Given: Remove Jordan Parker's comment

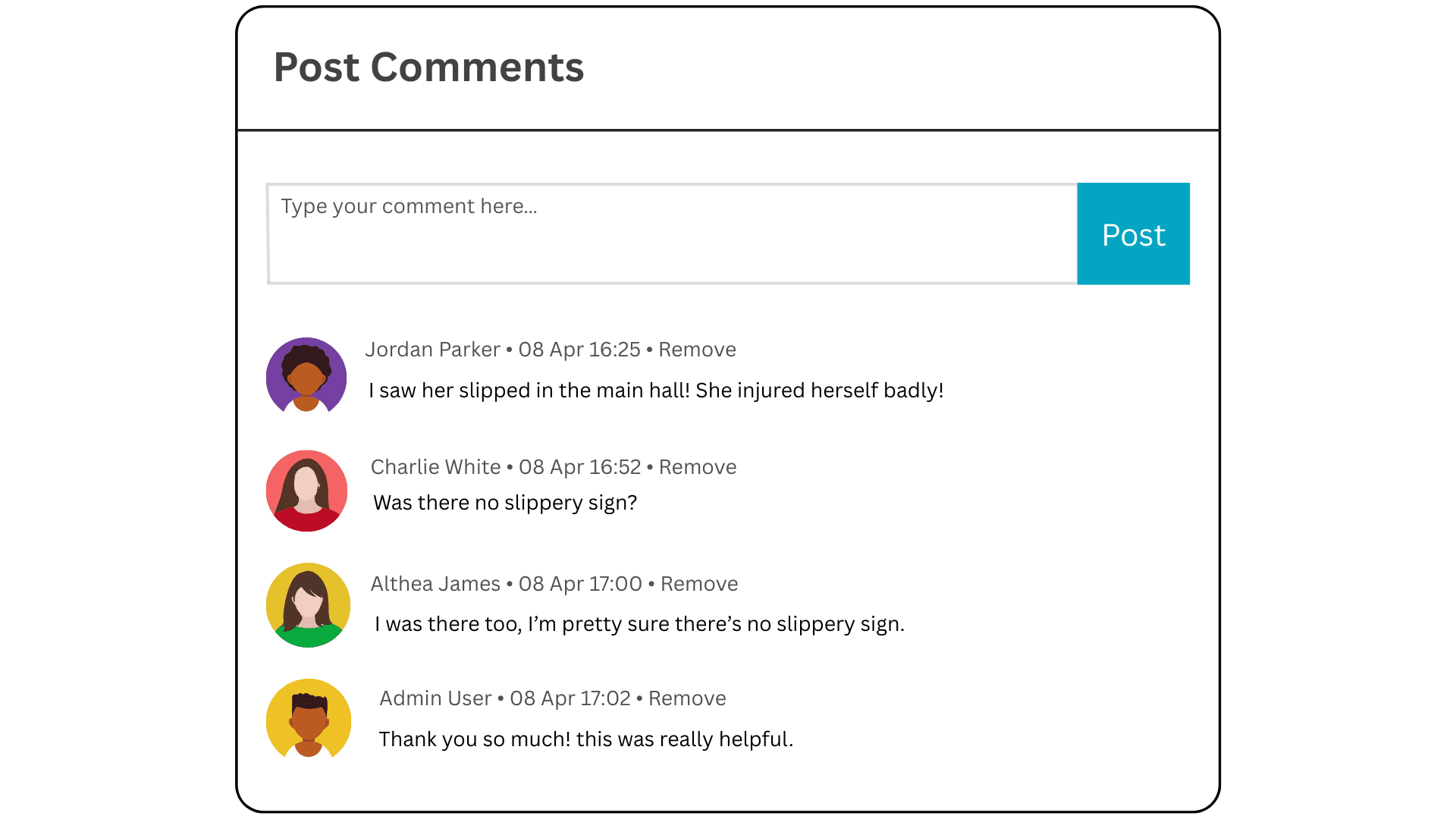Looking at the screenshot, I should coord(697,350).
